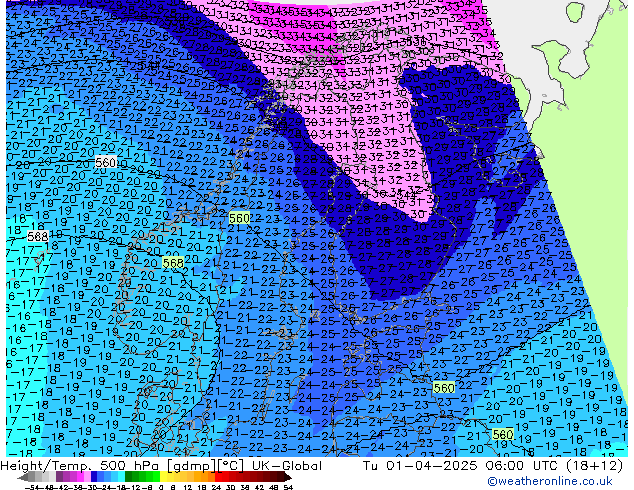
Task: Open the weatheronline.co.uk link
Action: [x=550, y=481]
